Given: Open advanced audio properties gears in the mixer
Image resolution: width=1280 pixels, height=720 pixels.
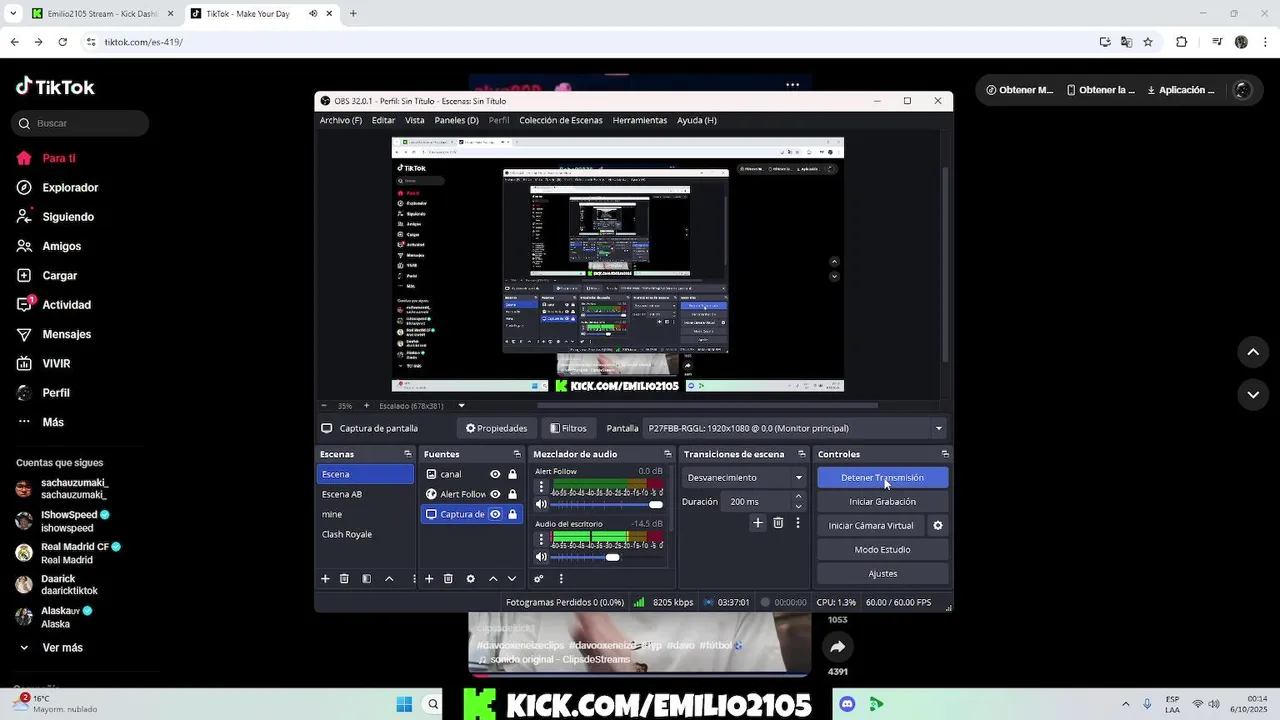Looking at the screenshot, I should 539,579.
